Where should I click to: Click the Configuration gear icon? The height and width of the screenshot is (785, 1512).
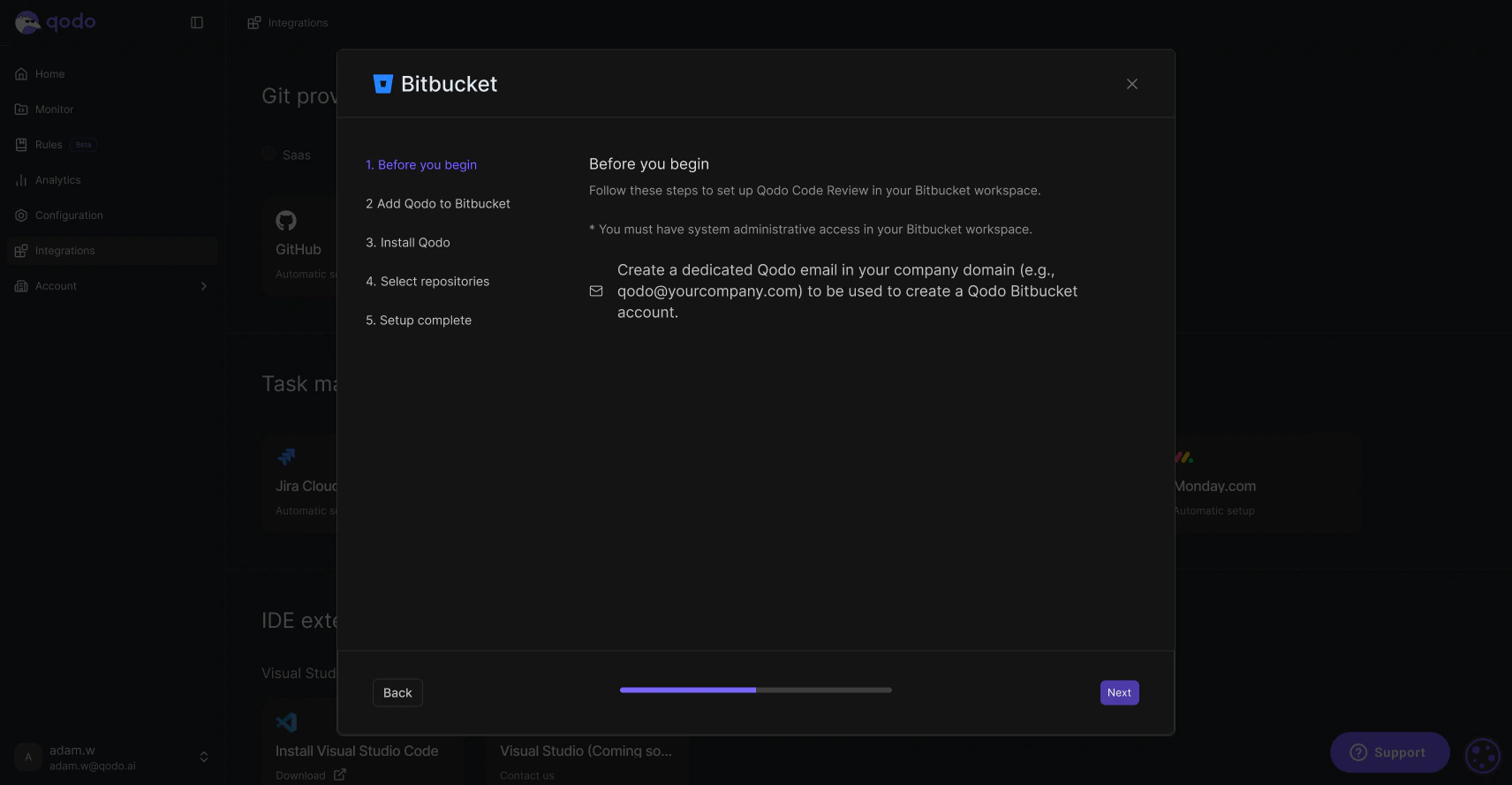[21, 215]
